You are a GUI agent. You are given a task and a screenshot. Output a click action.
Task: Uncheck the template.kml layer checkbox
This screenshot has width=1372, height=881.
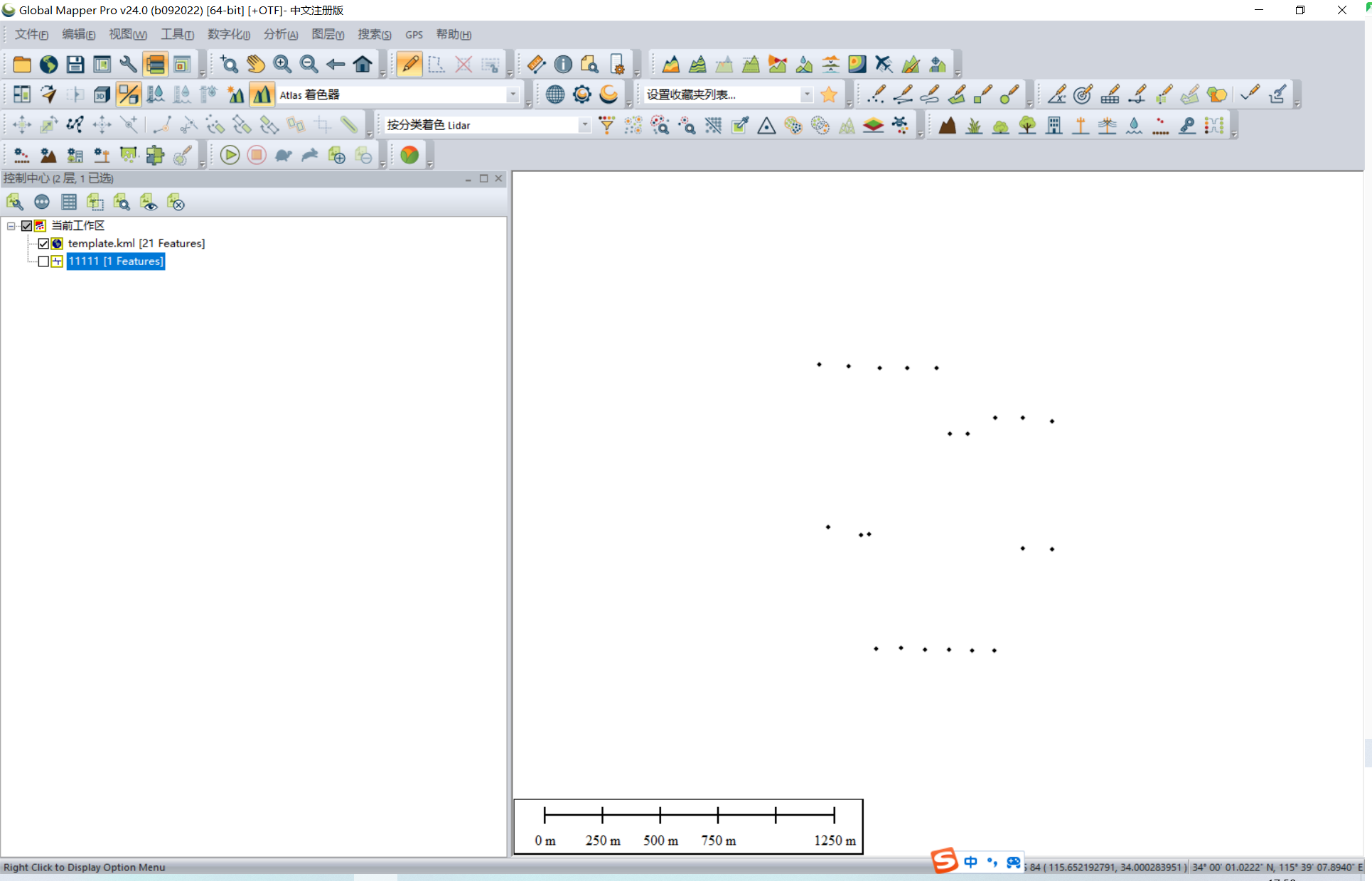pos(43,244)
